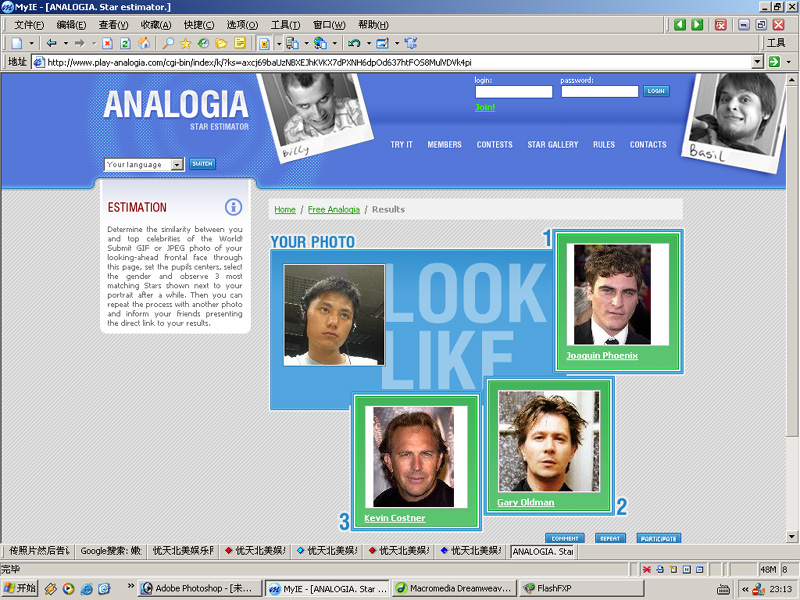Image resolution: width=800 pixels, height=600 pixels.
Task: Open Windows Media Player from quick launch
Action: 68,589
